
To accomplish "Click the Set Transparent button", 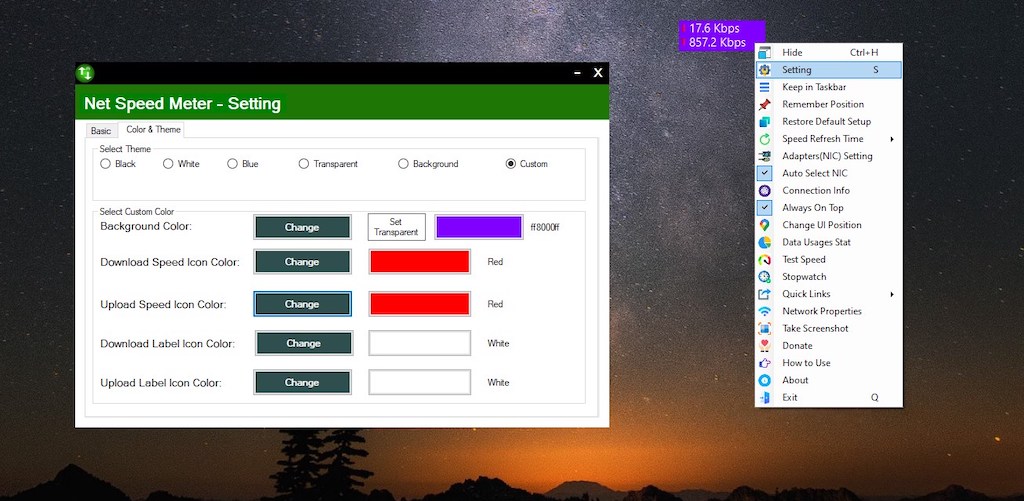I will 396,227.
